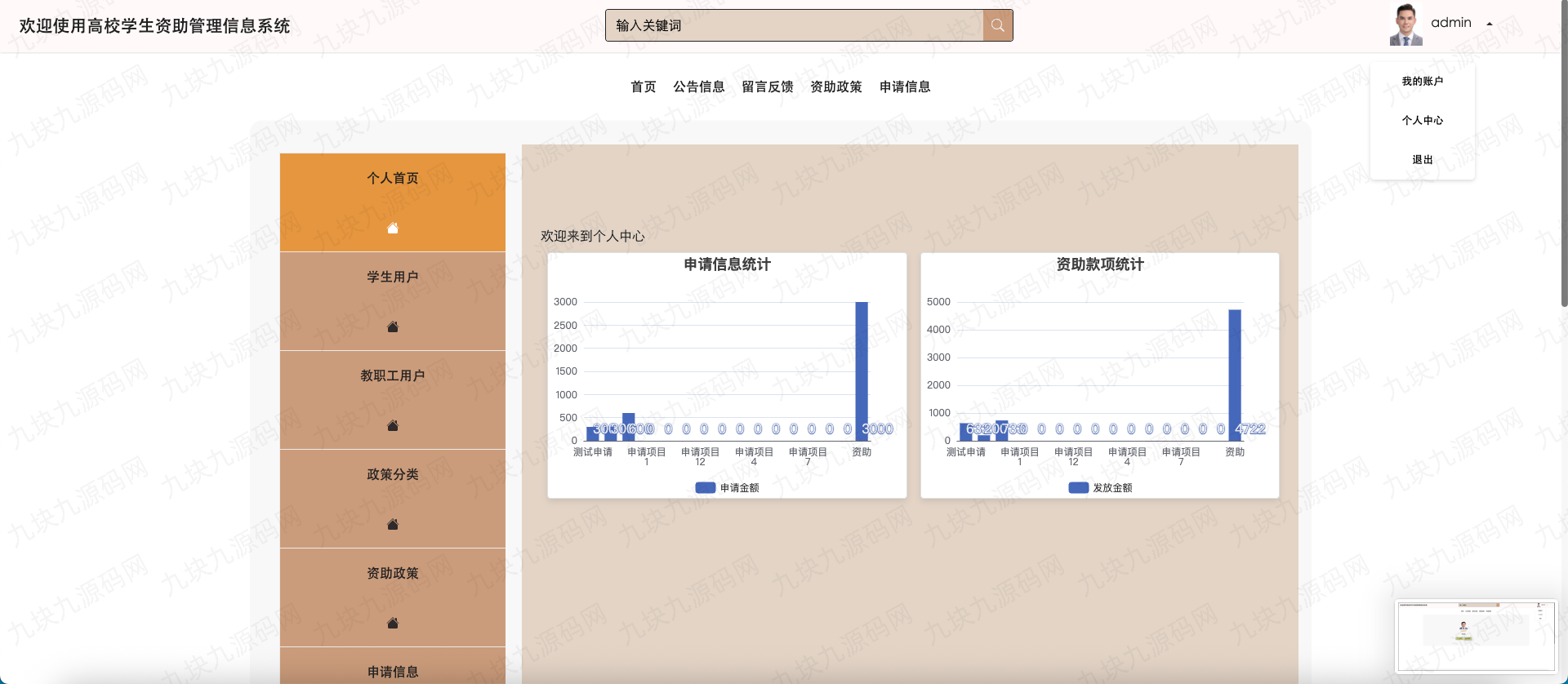Go to 留言反馈 page
This screenshot has width=1568, height=684.
click(x=768, y=87)
